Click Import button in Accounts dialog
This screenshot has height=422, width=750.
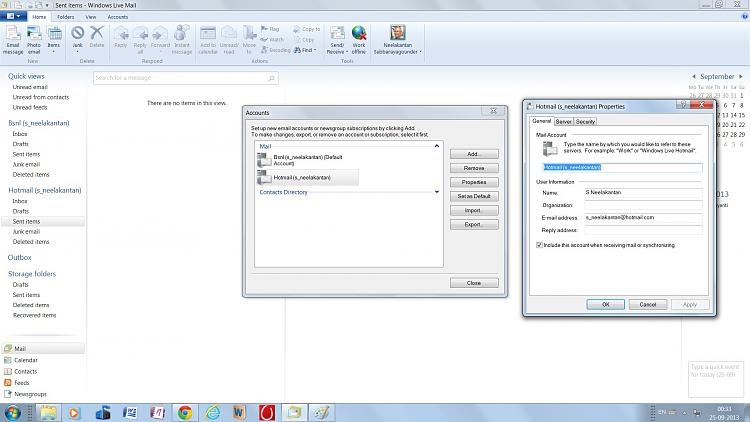pos(474,211)
